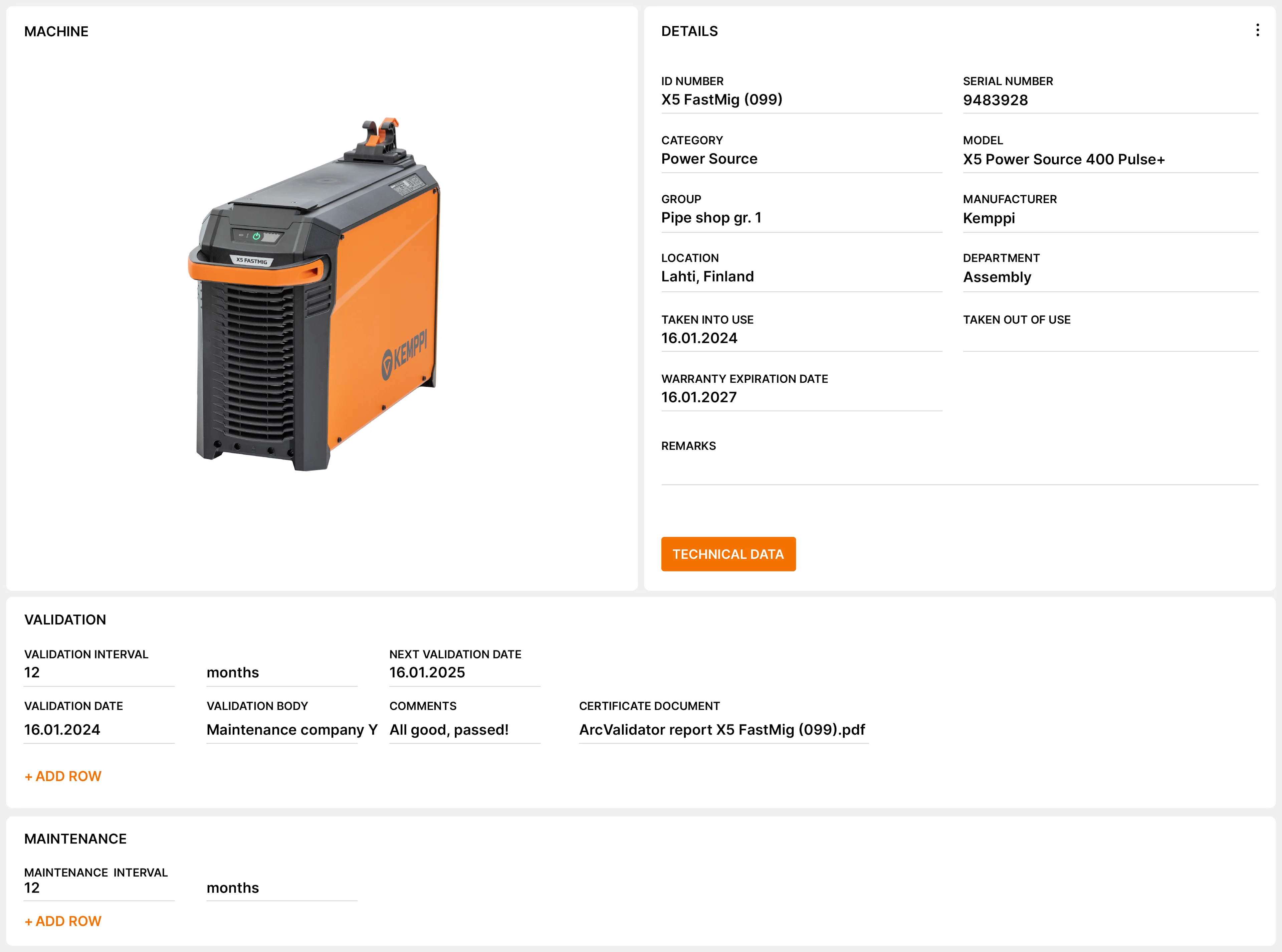Open the ArcValidator report X5 FastMig (099).pdf certificate
Image resolution: width=1282 pixels, height=952 pixels.
tap(723, 730)
